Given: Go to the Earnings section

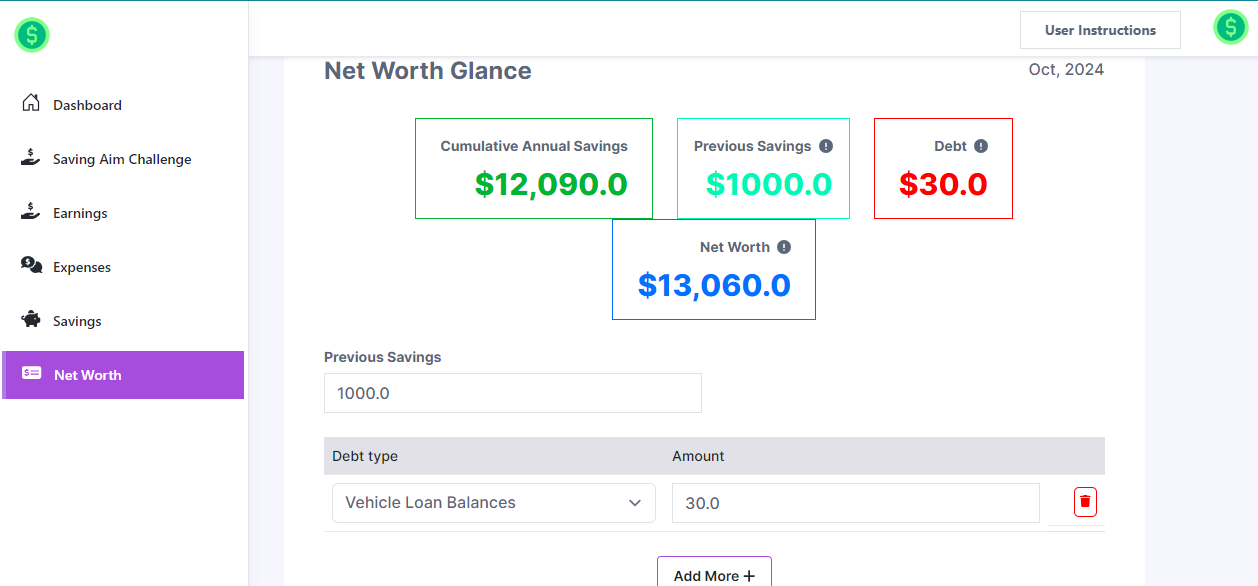Looking at the screenshot, I should [x=80, y=213].
